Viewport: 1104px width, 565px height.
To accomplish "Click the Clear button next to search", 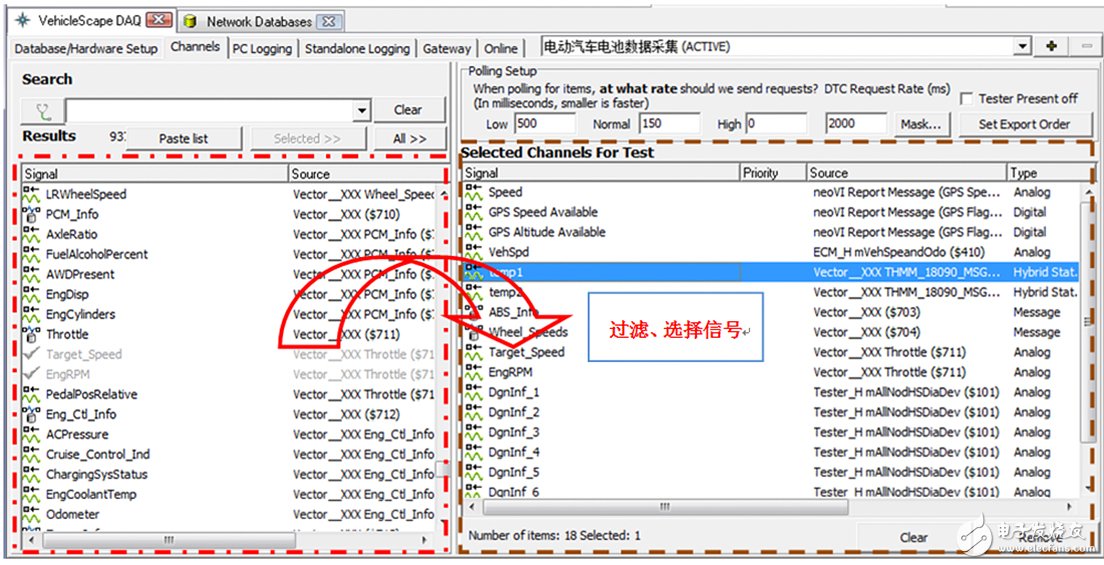I will coord(408,110).
